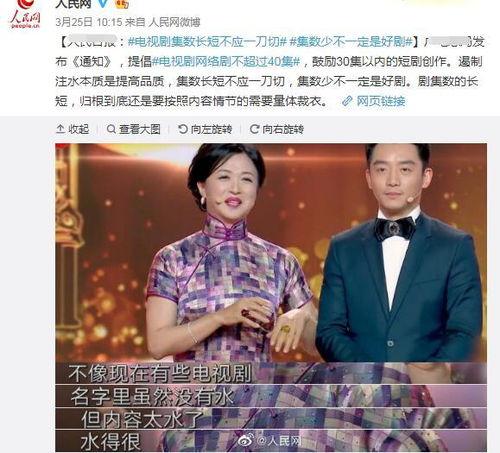The width and height of the screenshot is (500, 453).
Task: Click the chain link icon before 网页链接
Action: click(x=347, y=101)
